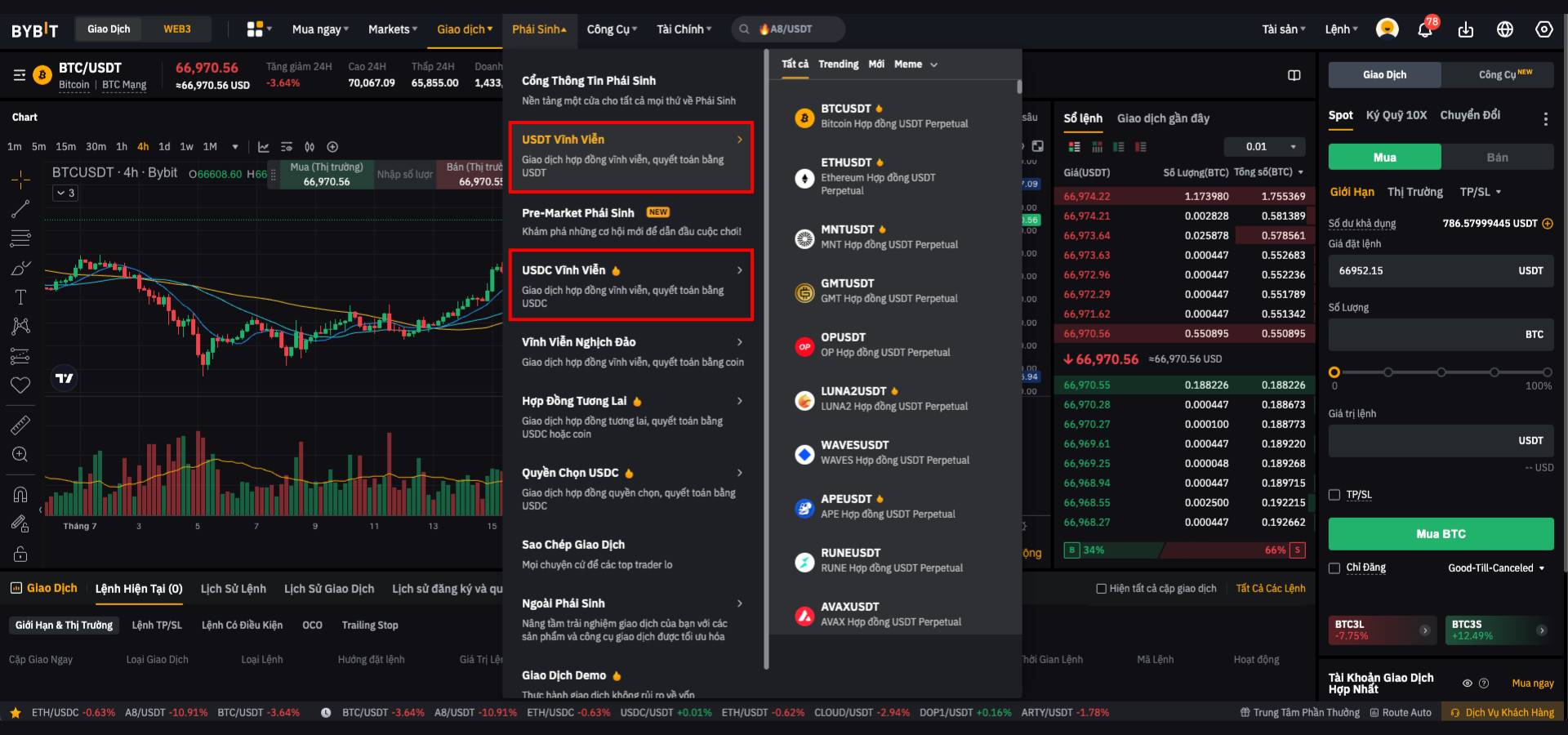Click the pair list scrollbar
Image resolution: width=1568 pixels, height=735 pixels.
tap(1019, 87)
